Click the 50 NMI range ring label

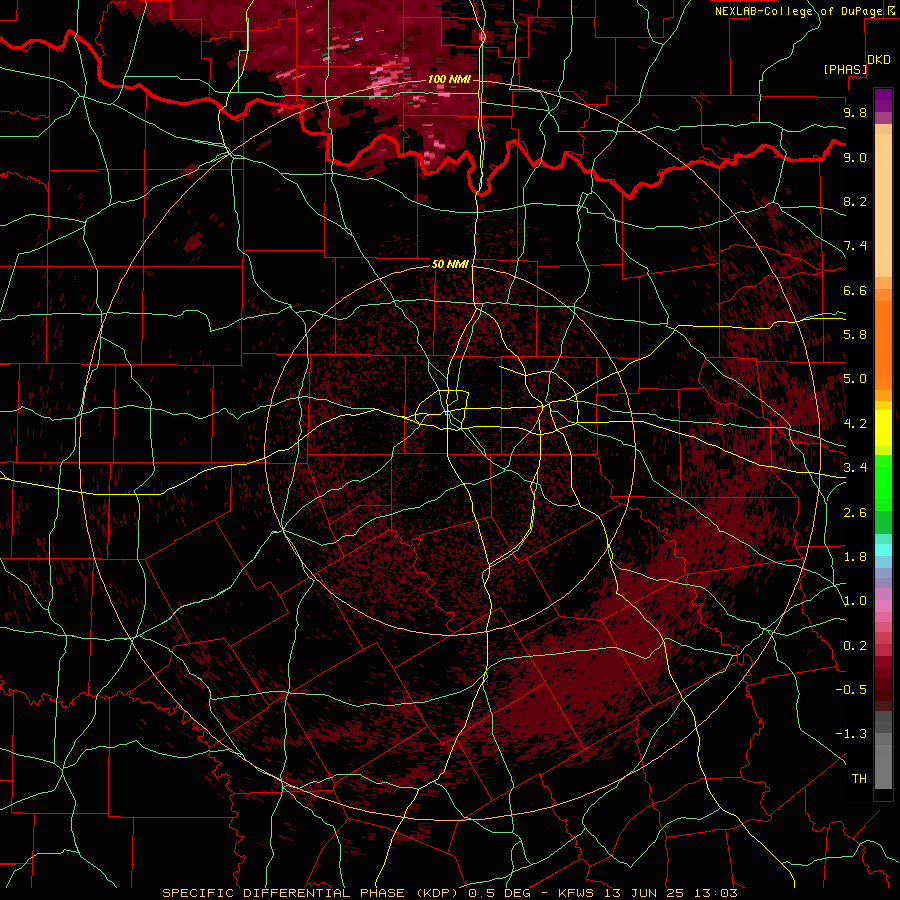click(x=451, y=264)
